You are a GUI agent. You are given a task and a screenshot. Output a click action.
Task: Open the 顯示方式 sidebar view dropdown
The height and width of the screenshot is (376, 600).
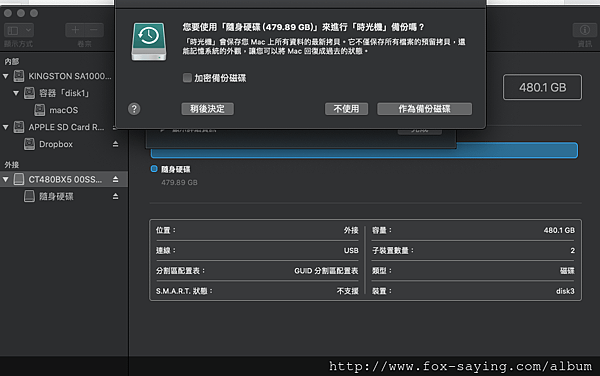[x=19, y=30]
